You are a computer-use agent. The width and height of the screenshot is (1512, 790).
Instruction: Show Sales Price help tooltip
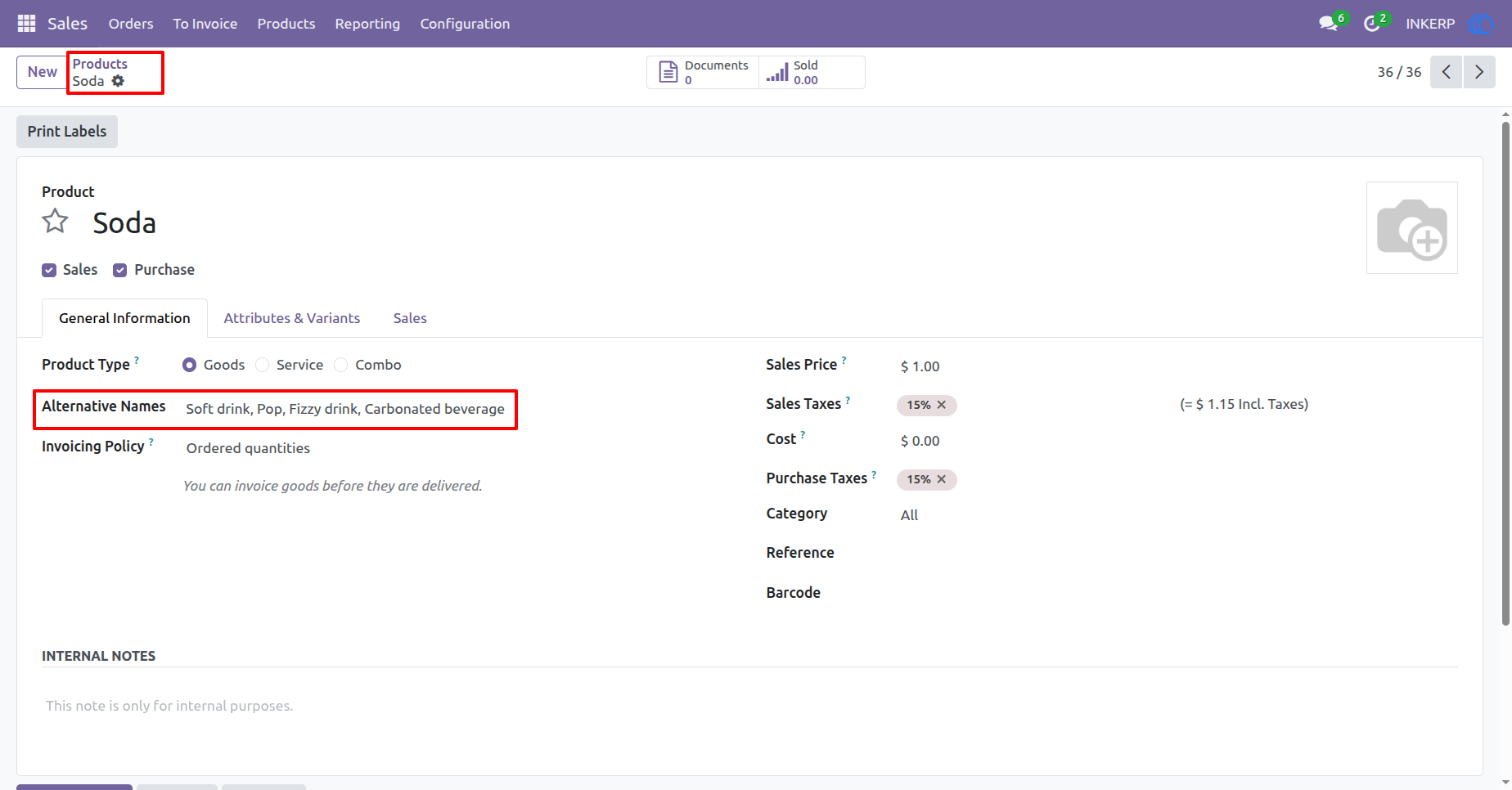pyautogui.click(x=844, y=360)
